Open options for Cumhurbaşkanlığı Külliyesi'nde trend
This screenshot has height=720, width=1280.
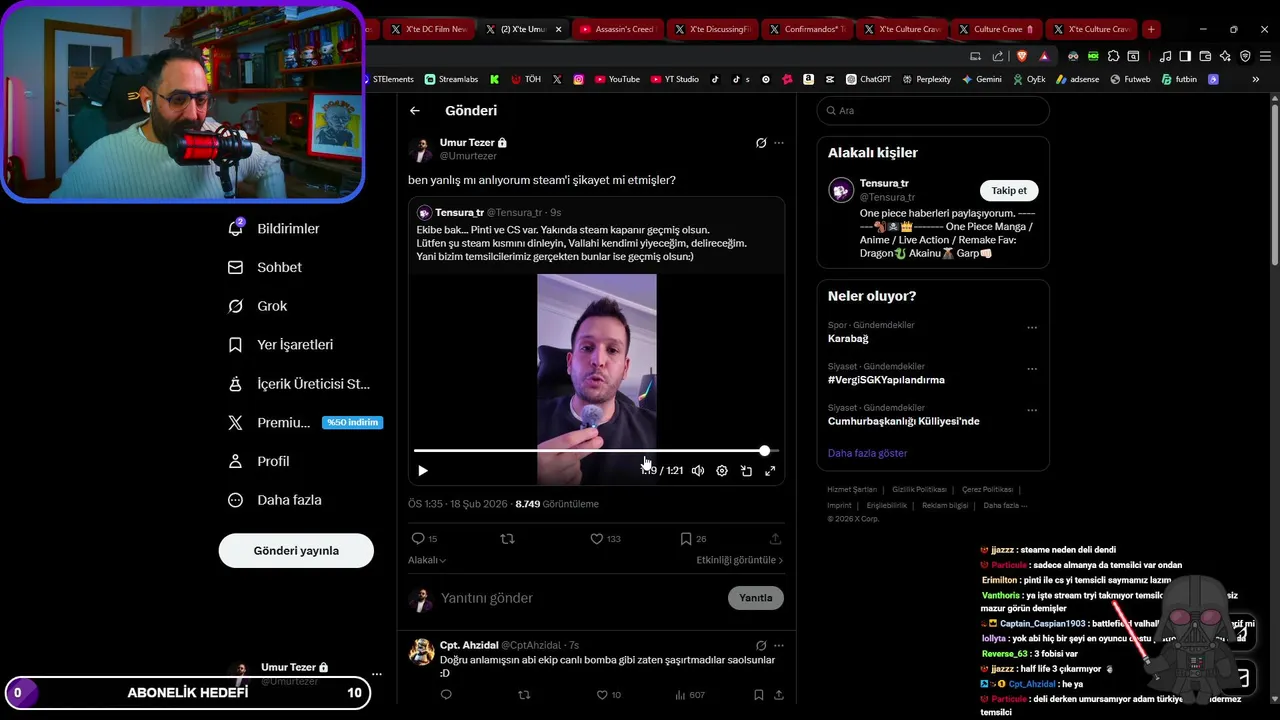coord(1032,410)
